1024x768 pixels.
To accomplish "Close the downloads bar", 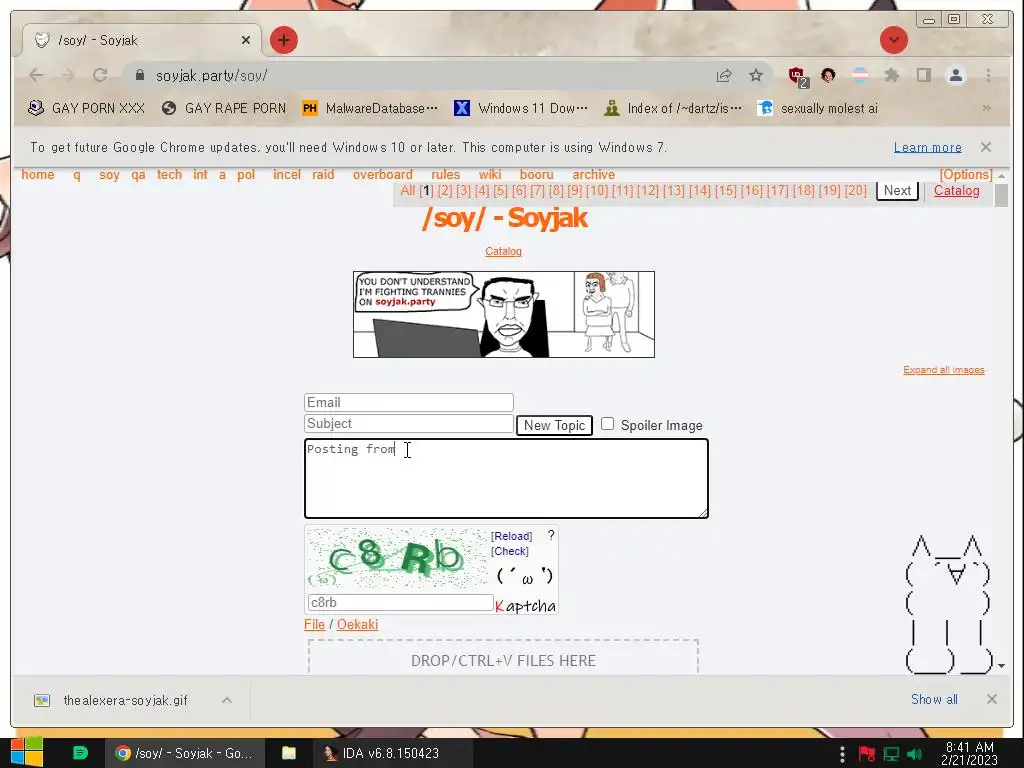I will (x=991, y=699).
